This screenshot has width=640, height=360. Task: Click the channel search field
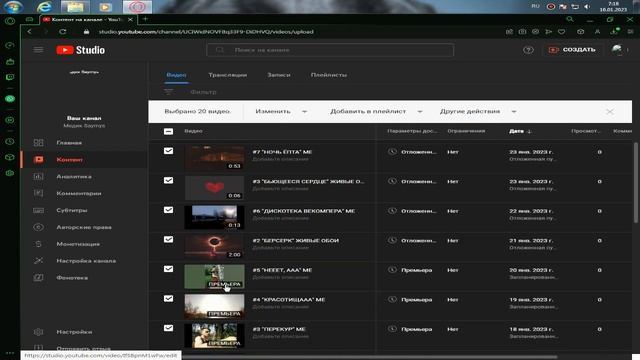point(330,50)
